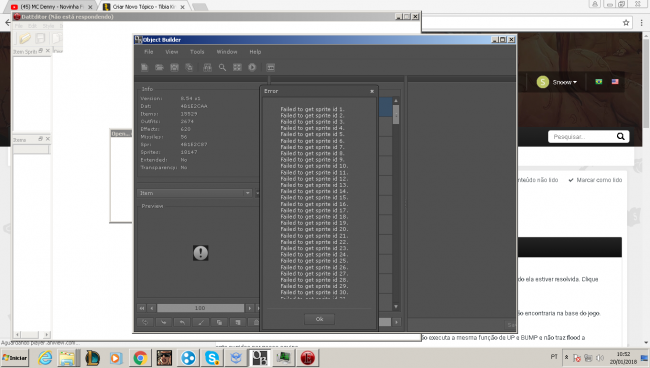
Task: Click the search magnifier on website
Action: [x=621, y=136]
